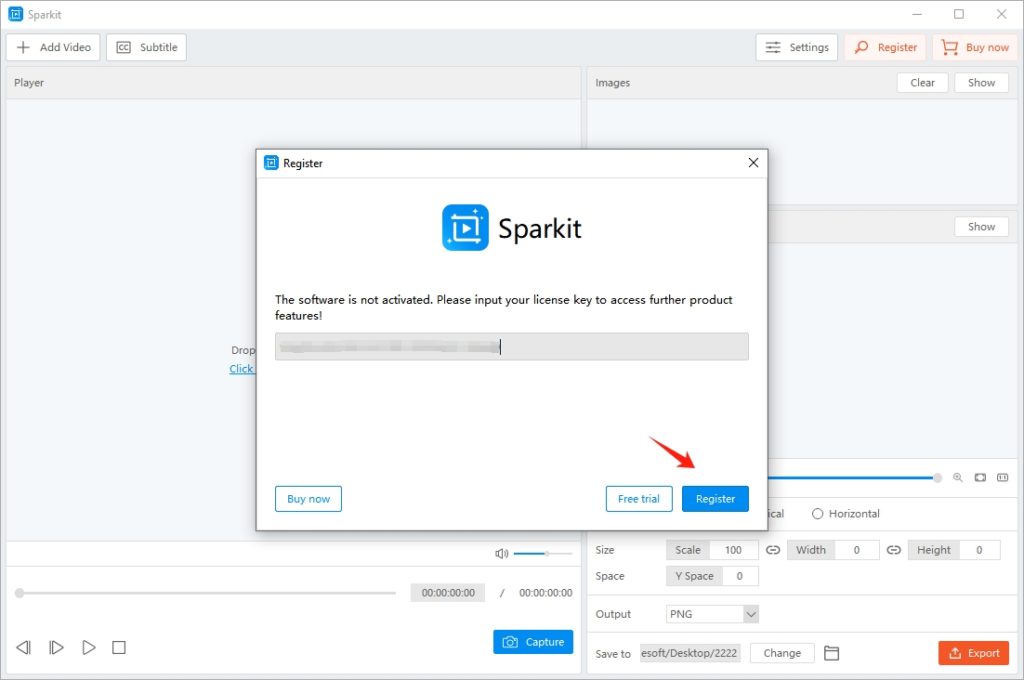Export the stitched image

(974, 653)
